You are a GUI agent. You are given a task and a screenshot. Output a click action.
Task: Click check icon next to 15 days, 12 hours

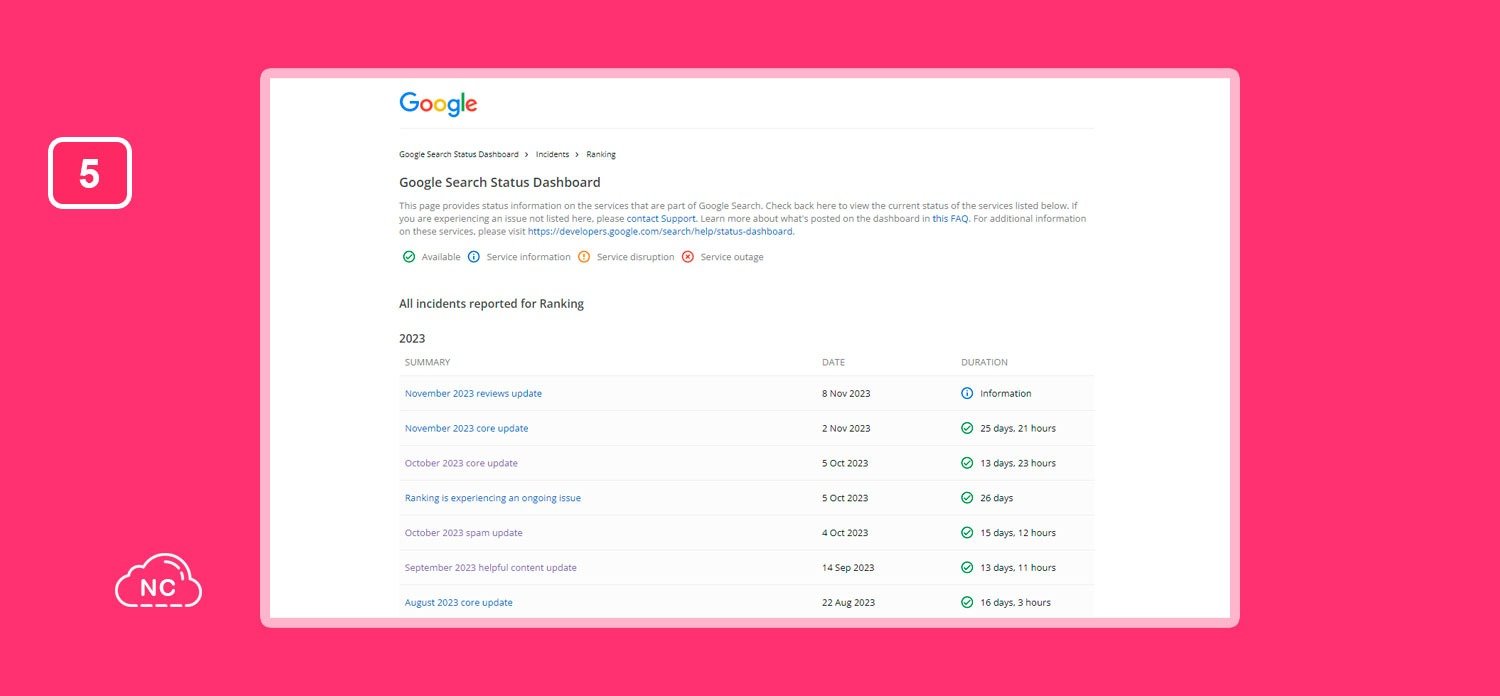point(967,533)
